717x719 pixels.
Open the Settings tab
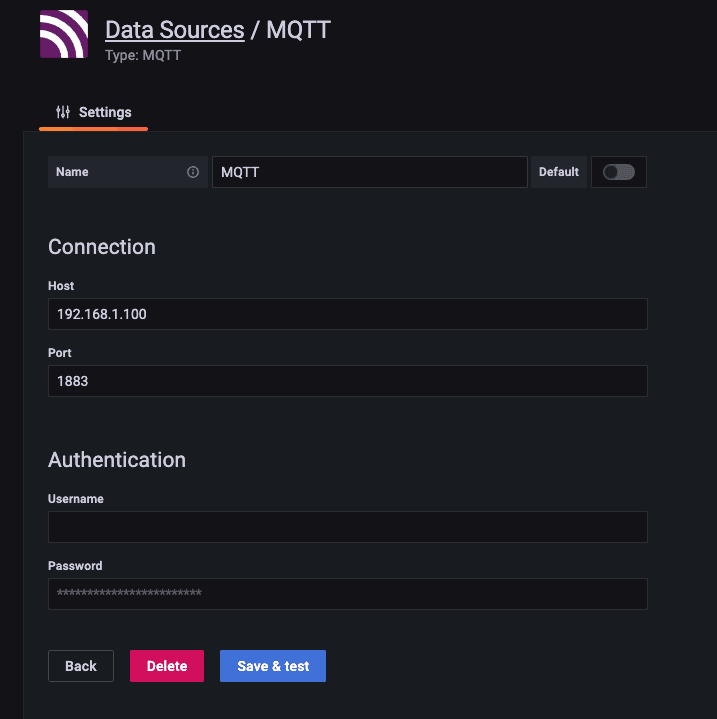click(94, 112)
